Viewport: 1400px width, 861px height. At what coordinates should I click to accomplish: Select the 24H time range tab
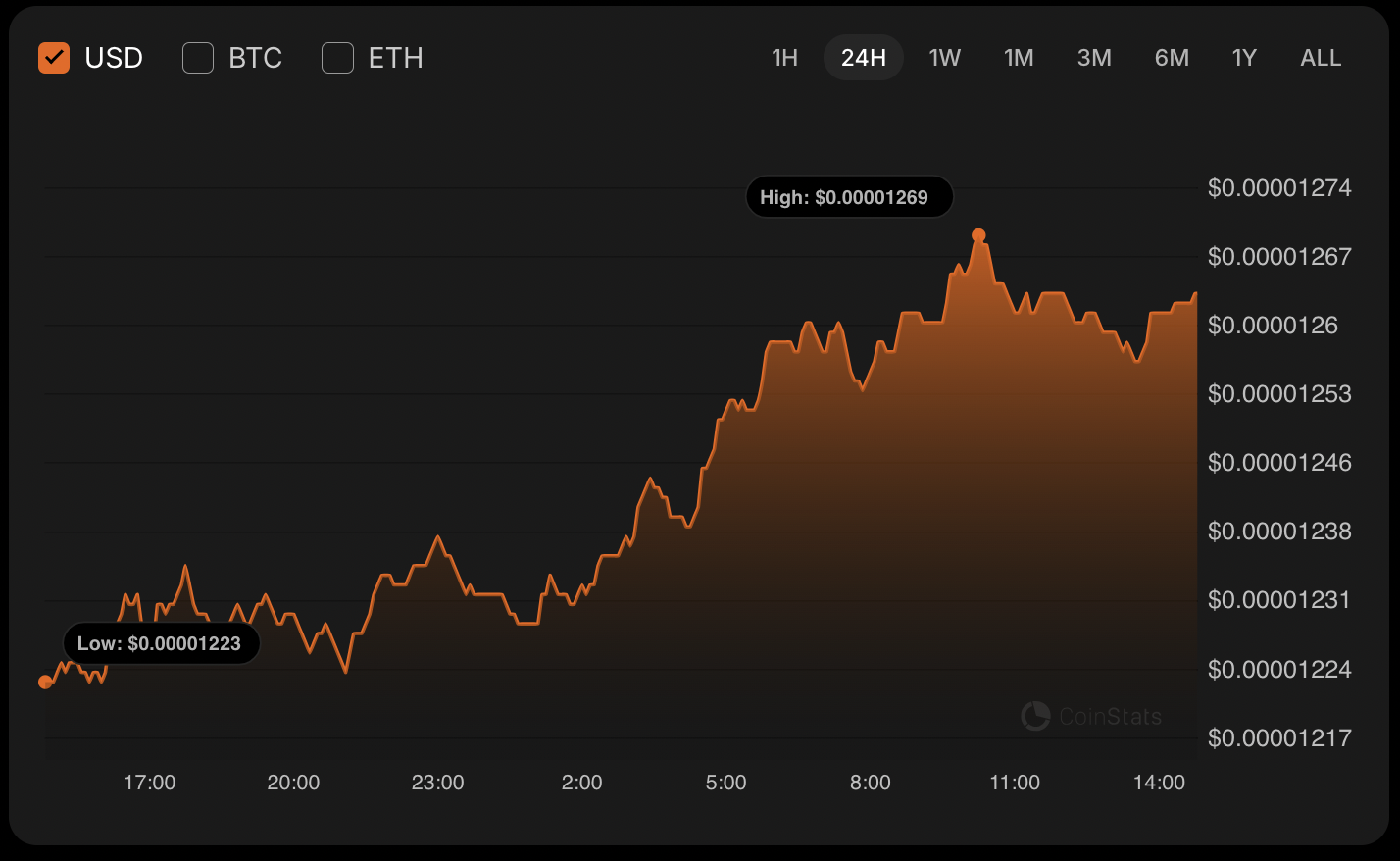pyautogui.click(x=863, y=58)
